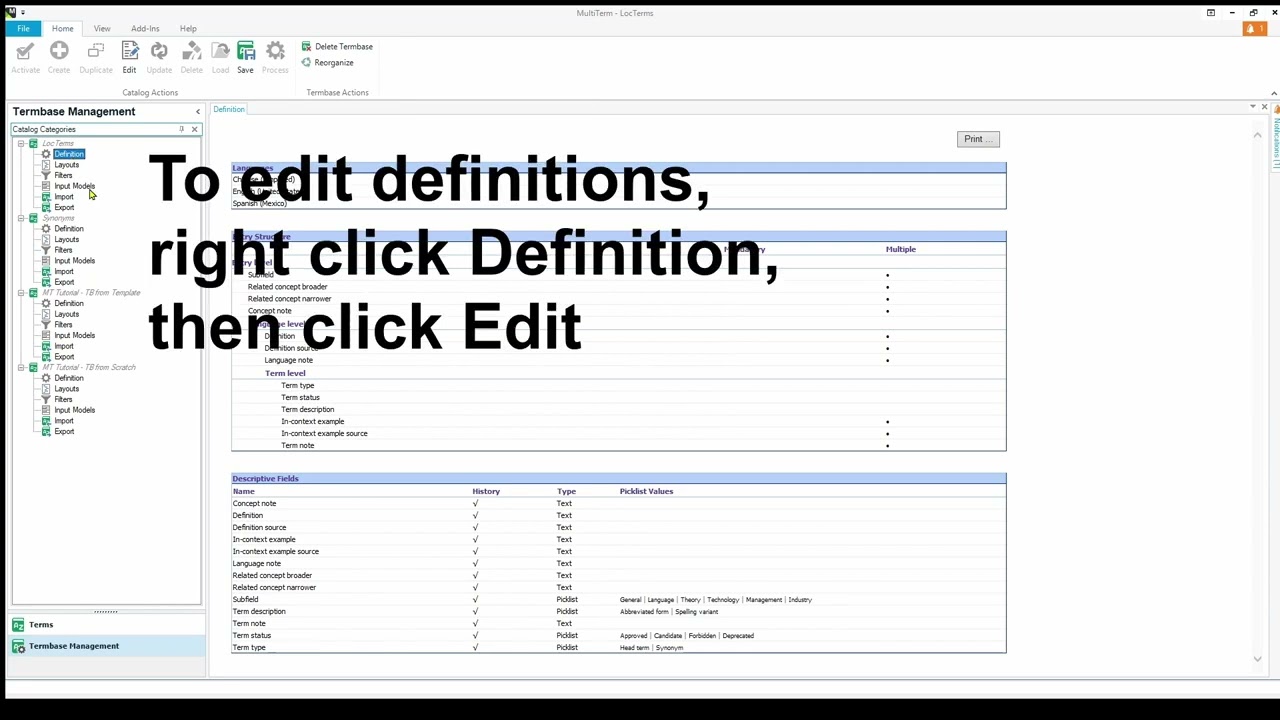This screenshot has height=720, width=1280.
Task: Collapse the Termbase Management pane arrow
Action: point(198,111)
